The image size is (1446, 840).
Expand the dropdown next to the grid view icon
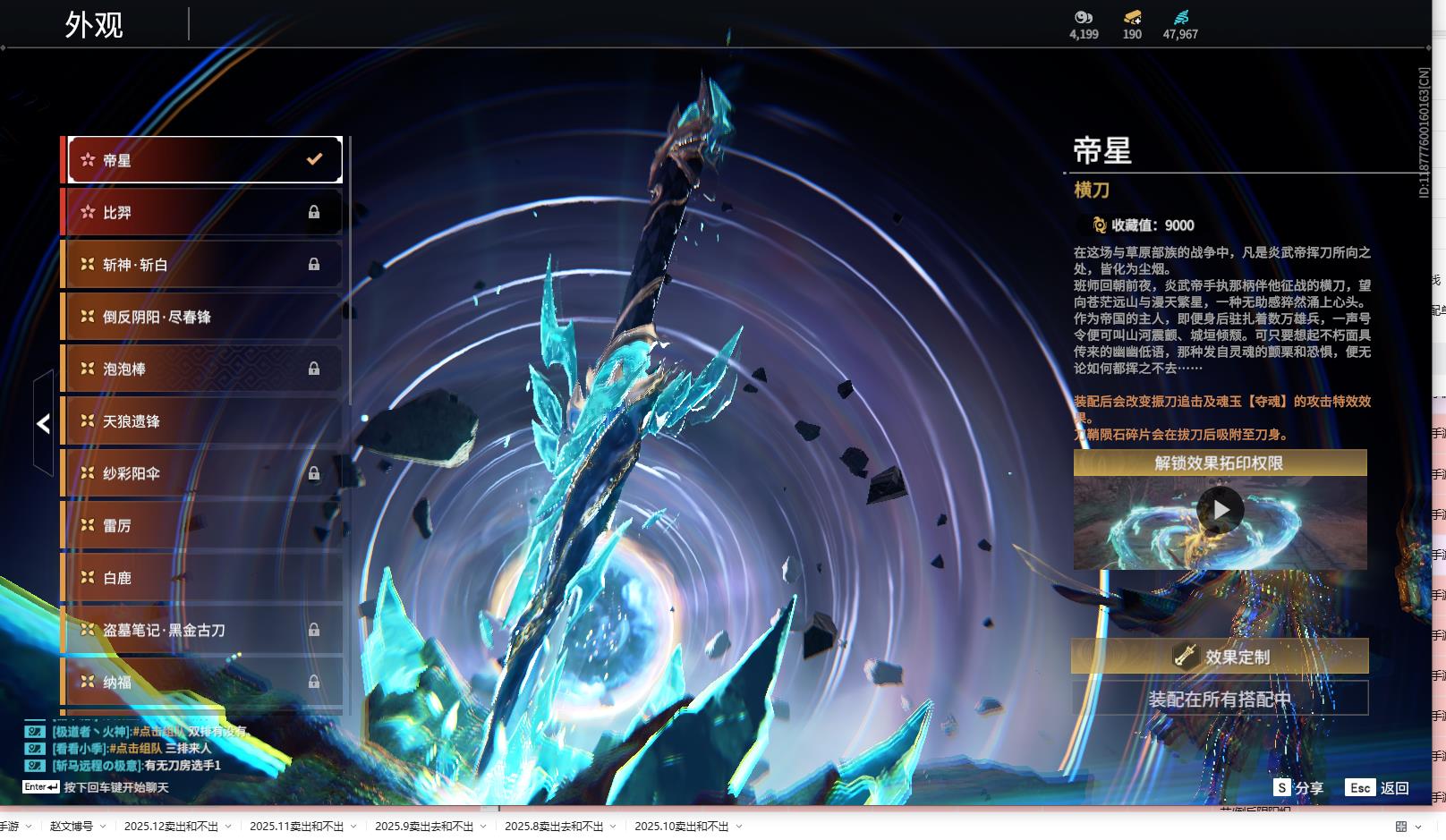(1419, 827)
